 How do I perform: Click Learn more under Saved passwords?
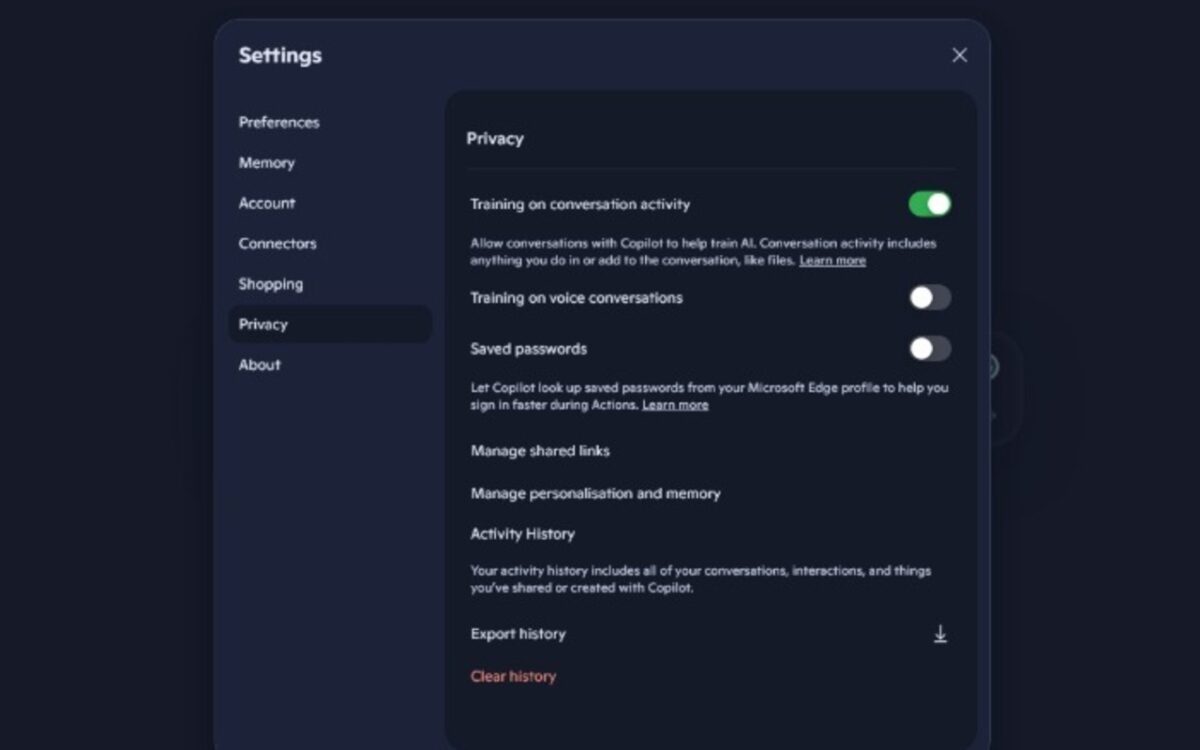click(675, 405)
